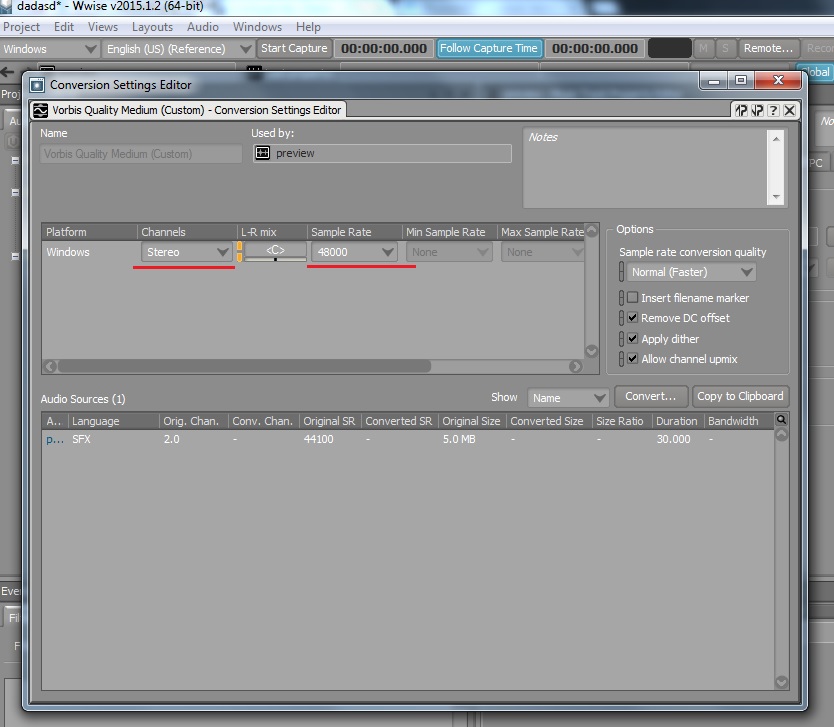Uncheck Apply dither
The width and height of the screenshot is (834, 727).
(632, 338)
